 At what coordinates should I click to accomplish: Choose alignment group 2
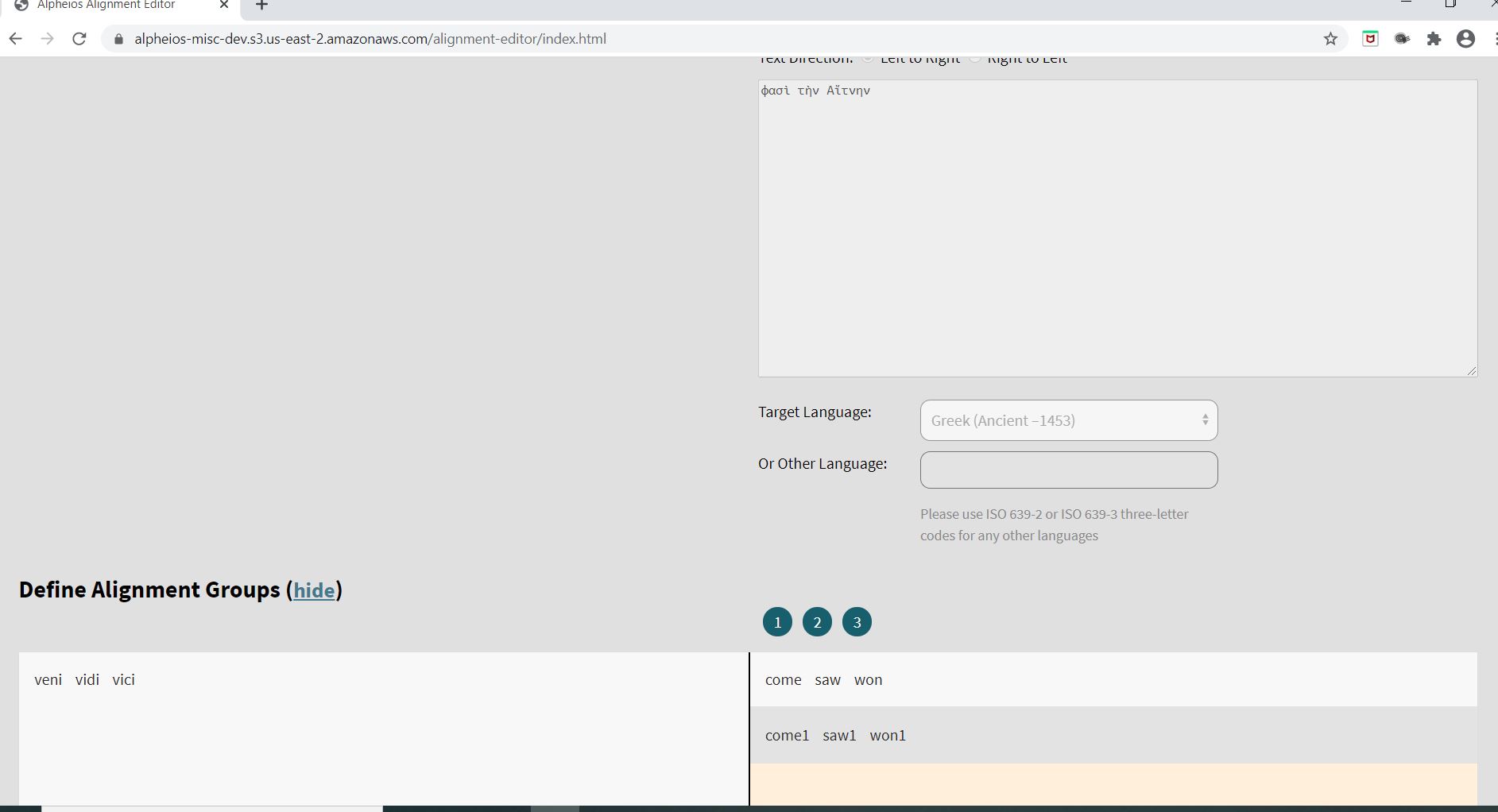(817, 621)
